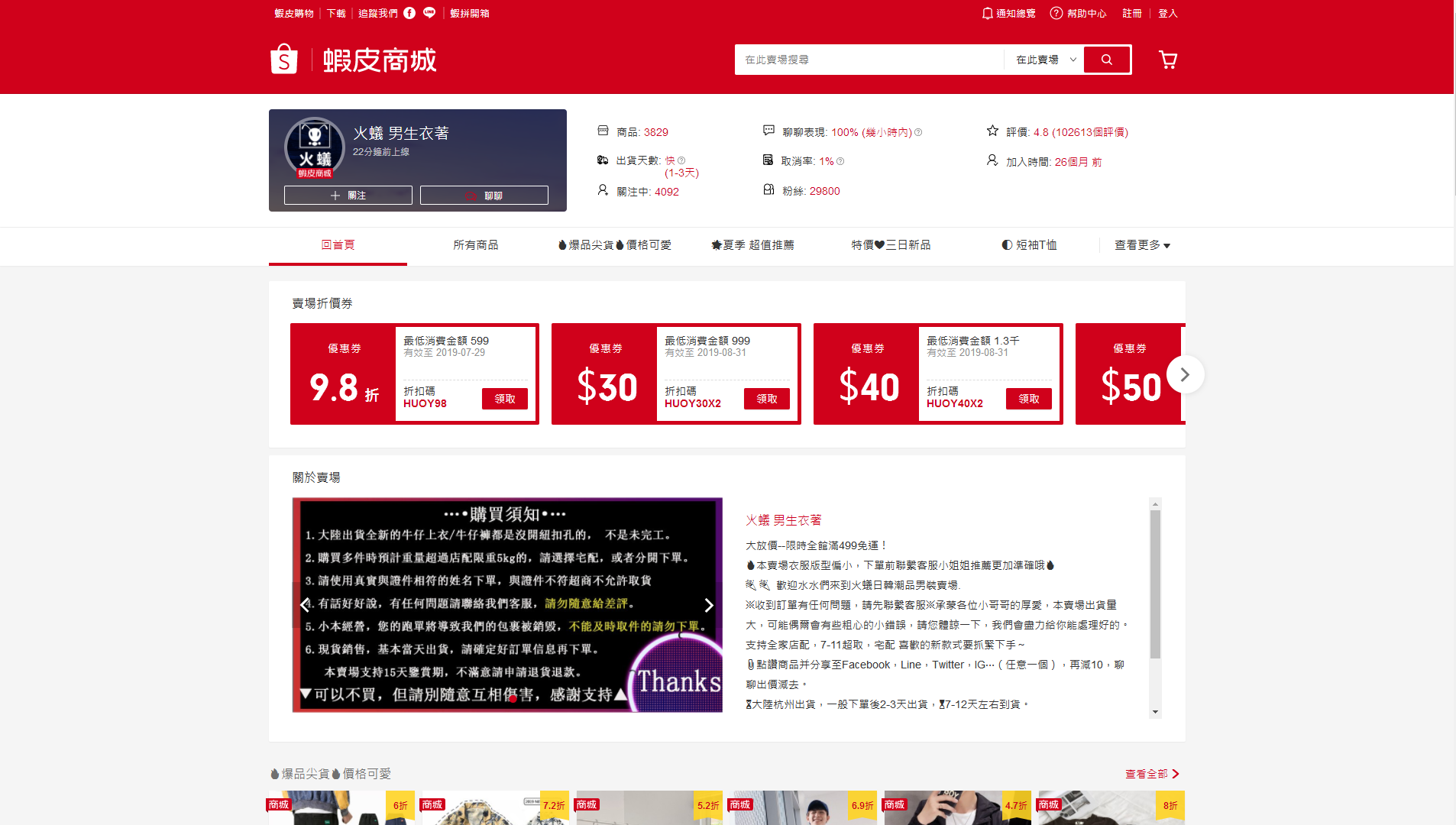Open the 4.7折 product thumbnail

click(958, 807)
